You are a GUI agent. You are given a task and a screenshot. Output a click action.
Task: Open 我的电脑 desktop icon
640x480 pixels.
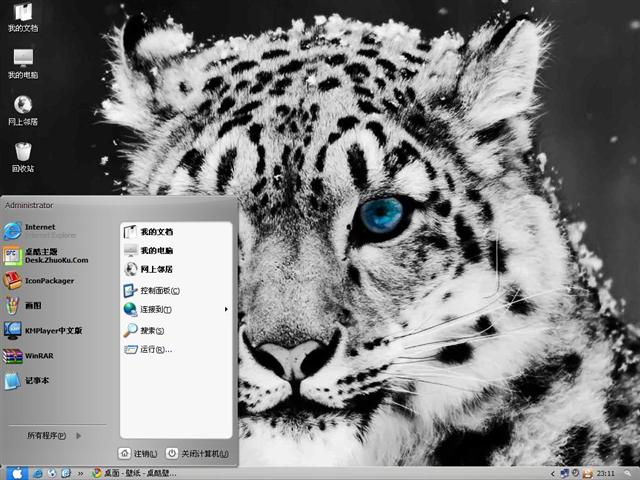point(23,64)
